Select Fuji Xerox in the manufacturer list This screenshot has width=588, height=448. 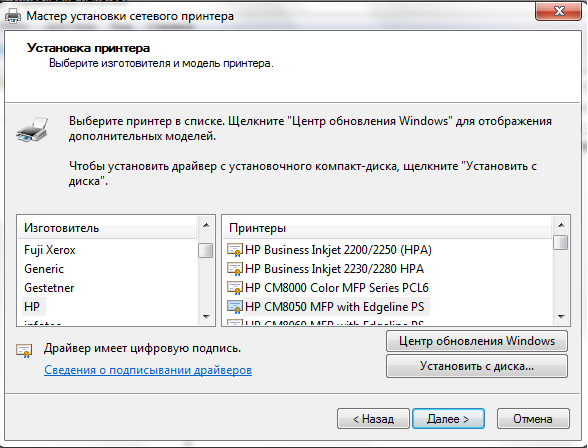pyautogui.click(x=50, y=250)
